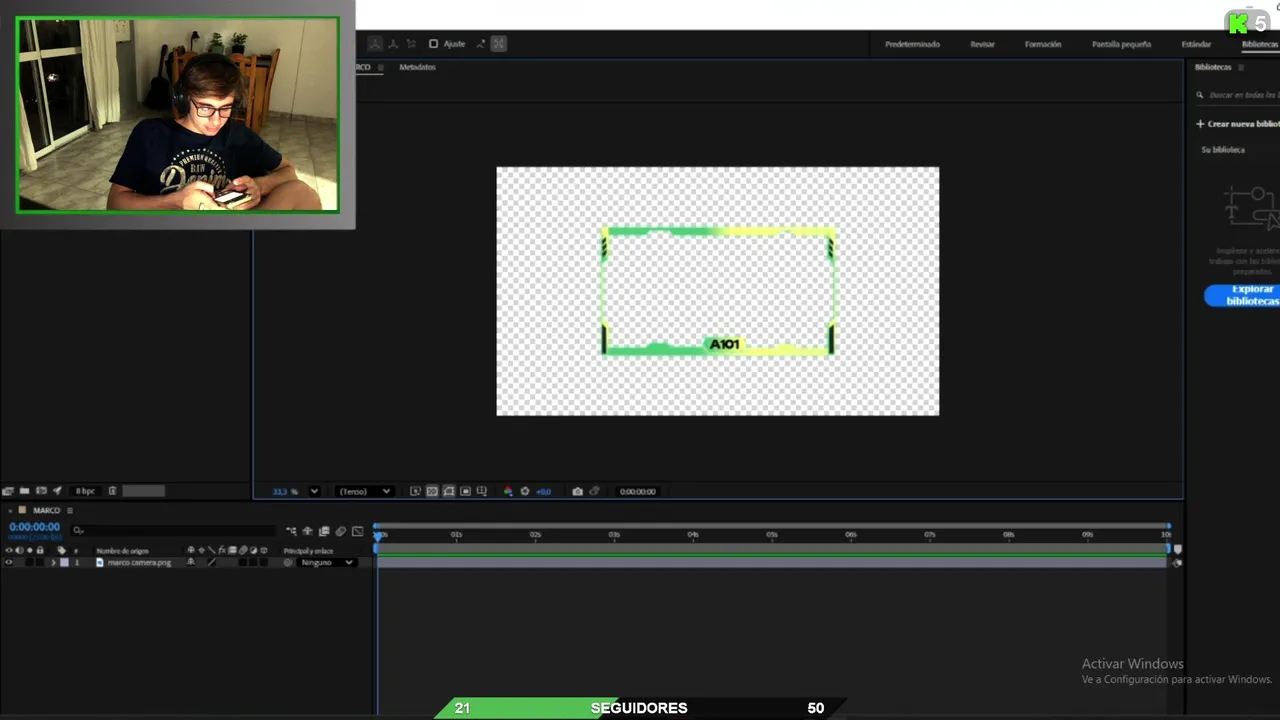The width and height of the screenshot is (1280, 720).
Task: Hide the marco camera.png layer with eye
Action: coord(9,562)
